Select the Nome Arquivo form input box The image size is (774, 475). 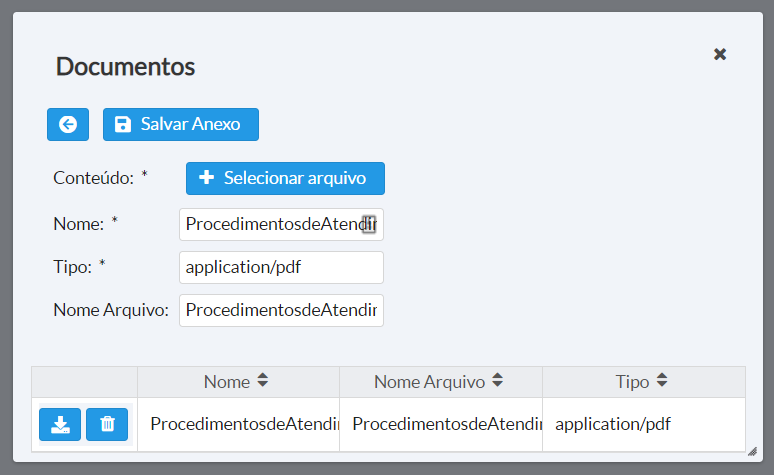[281, 310]
